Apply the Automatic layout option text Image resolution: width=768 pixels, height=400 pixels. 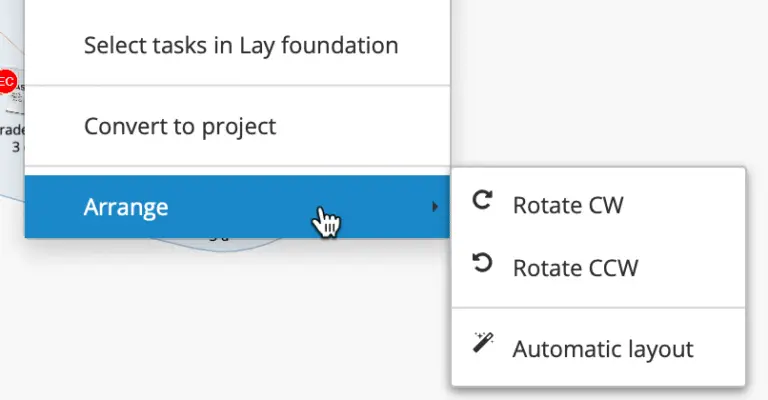603,349
